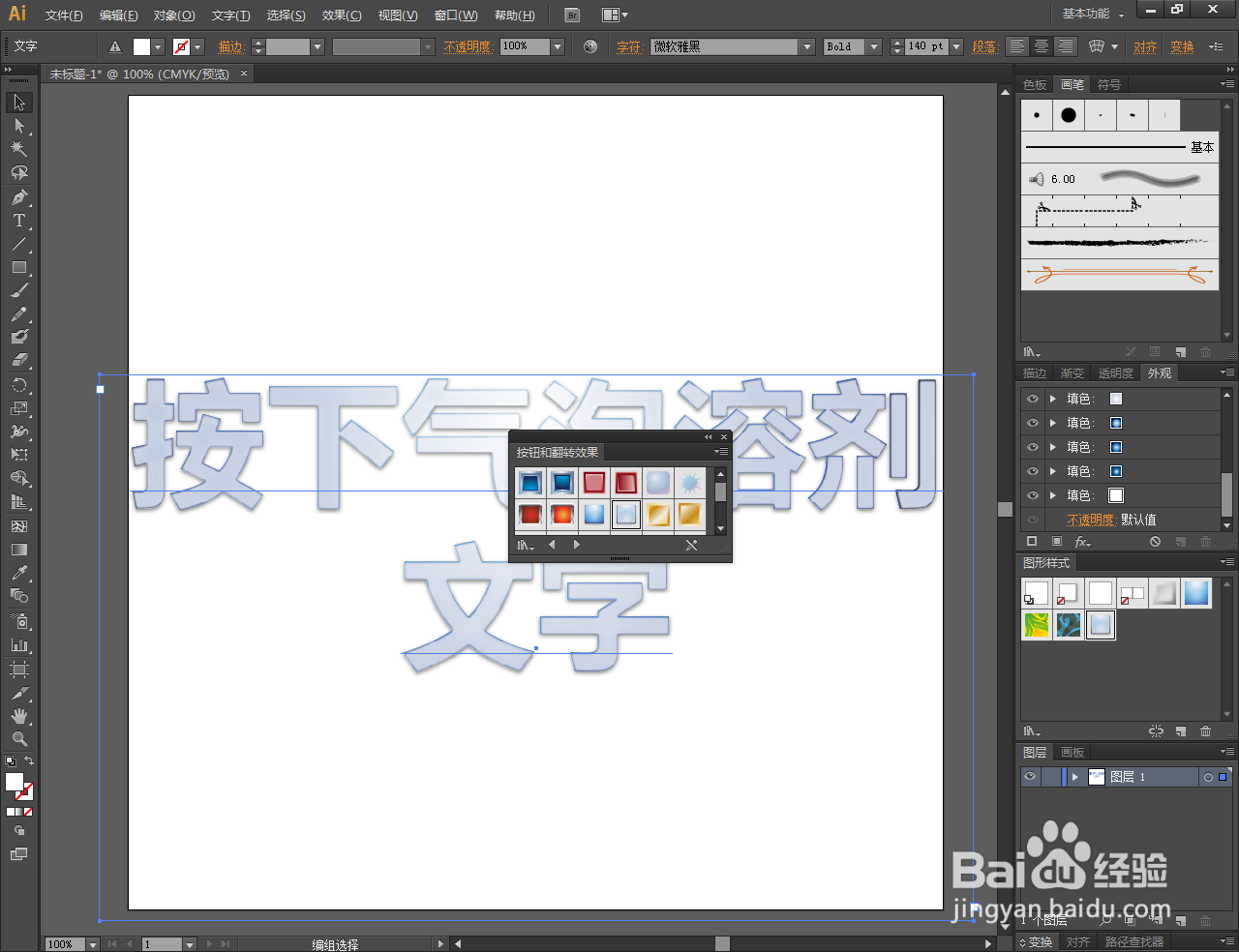This screenshot has width=1239, height=952.
Task: Expand 图层 1 layer contents
Action: [x=1074, y=777]
